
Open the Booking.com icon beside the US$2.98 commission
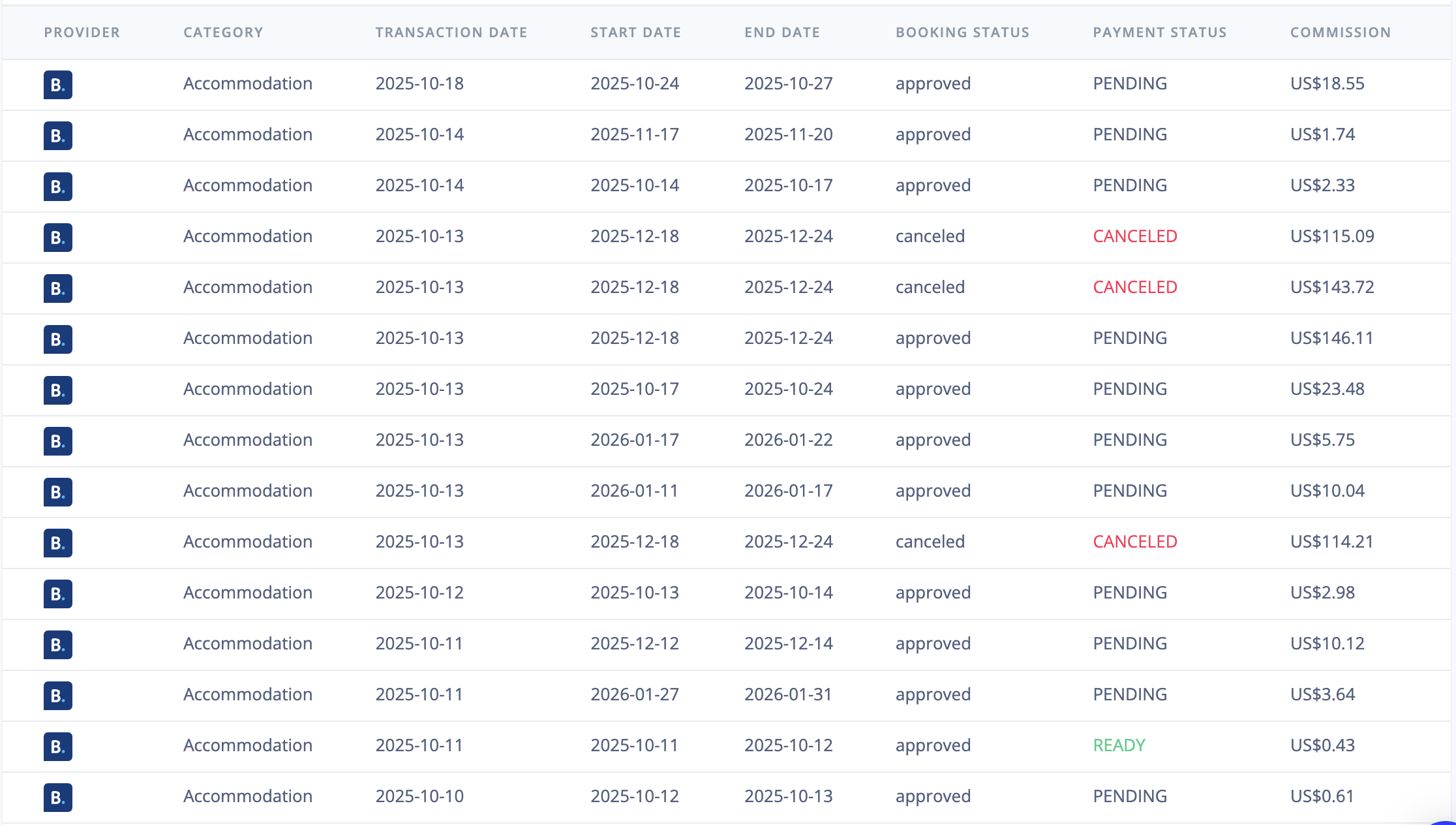tap(57, 593)
